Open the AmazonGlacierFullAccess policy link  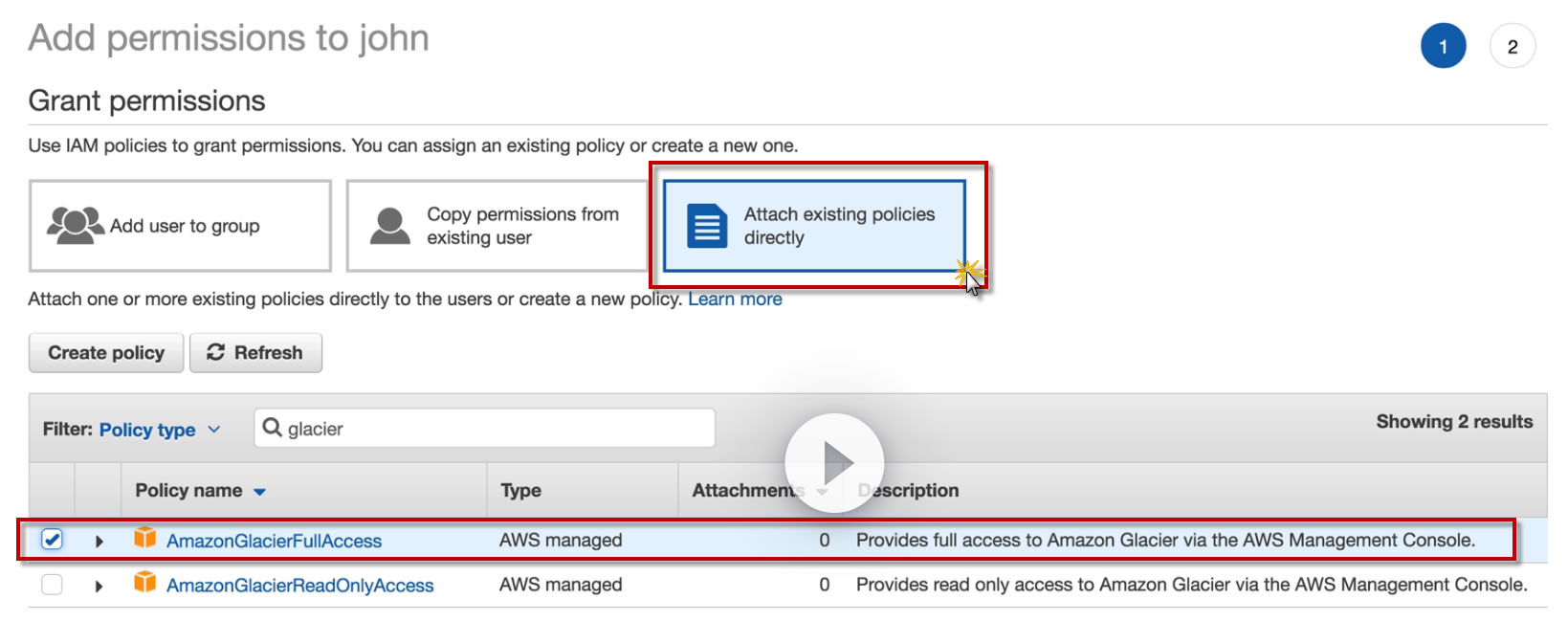point(274,541)
